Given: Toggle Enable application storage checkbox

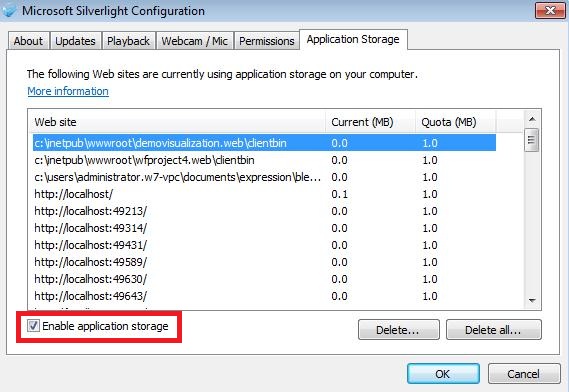Looking at the screenshot, I should click(33, 326).
